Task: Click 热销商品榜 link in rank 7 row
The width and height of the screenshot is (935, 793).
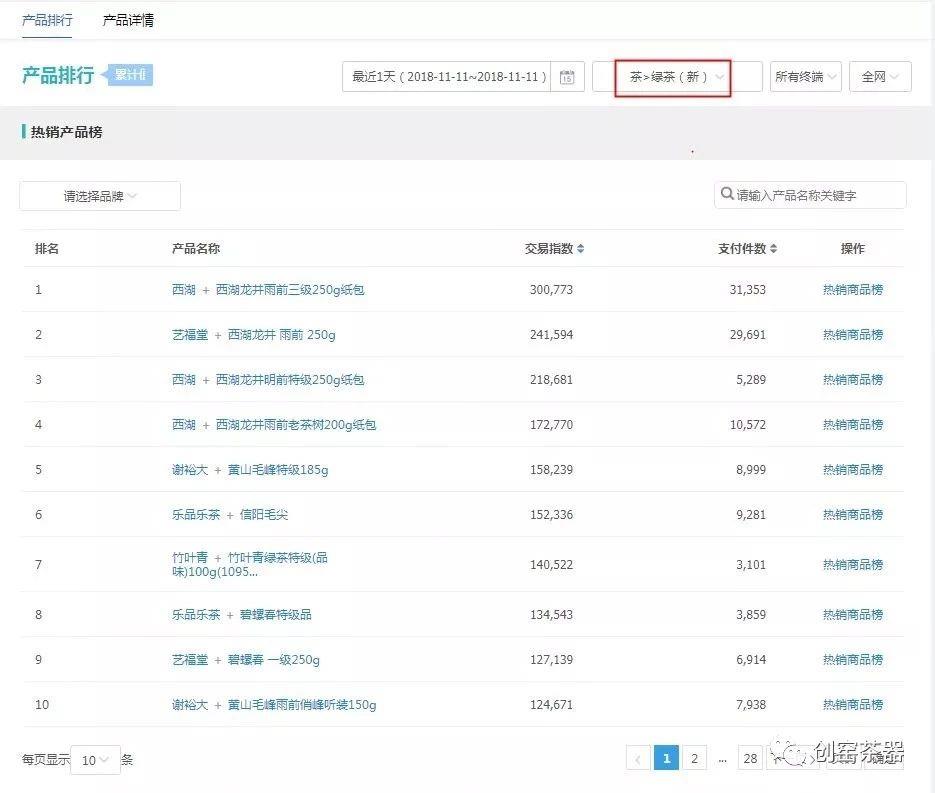Action: pos(853,565)
